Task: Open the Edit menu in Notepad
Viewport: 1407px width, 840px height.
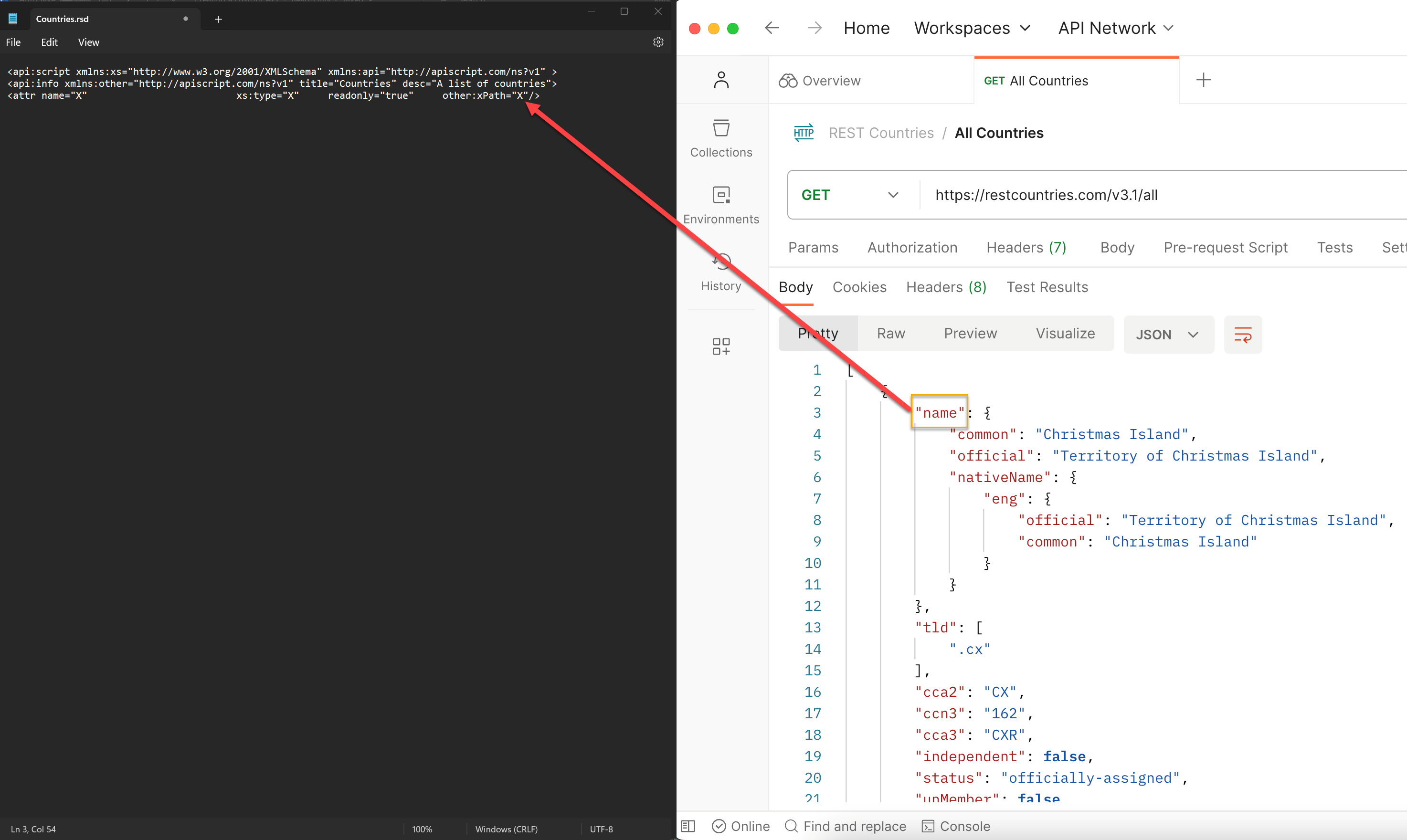Action: pos(49,42)
